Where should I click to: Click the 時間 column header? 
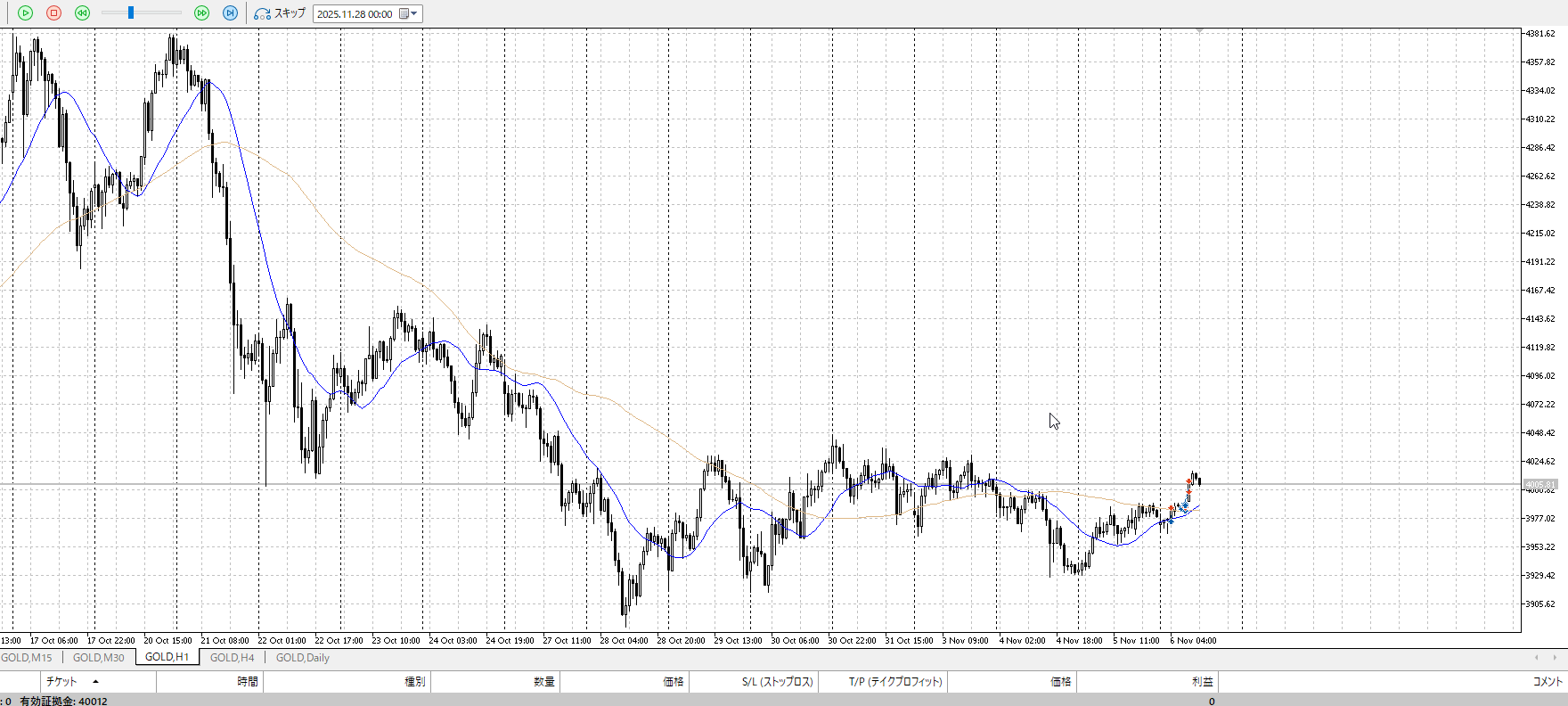pyautogui.click(x=247, y=682)
